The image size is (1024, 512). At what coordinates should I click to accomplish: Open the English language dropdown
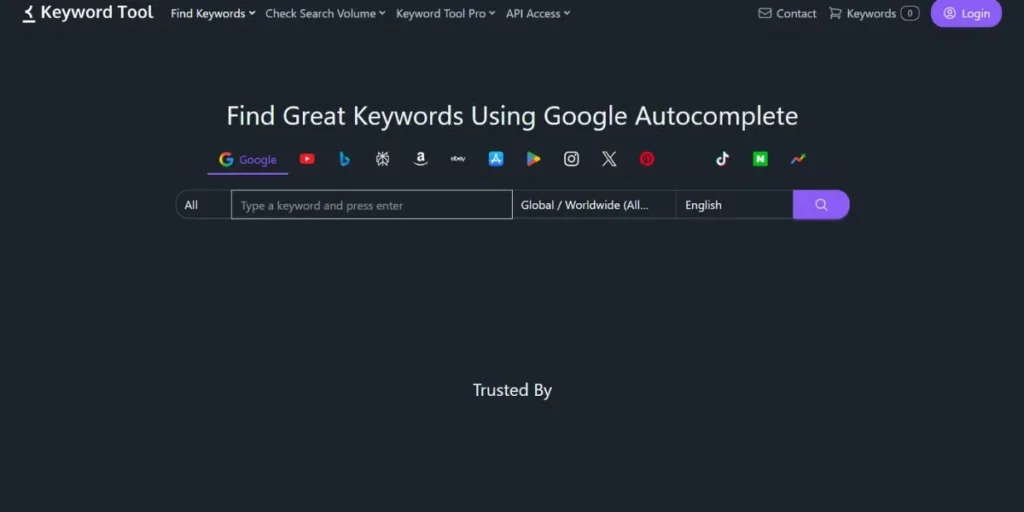point(734,204)
